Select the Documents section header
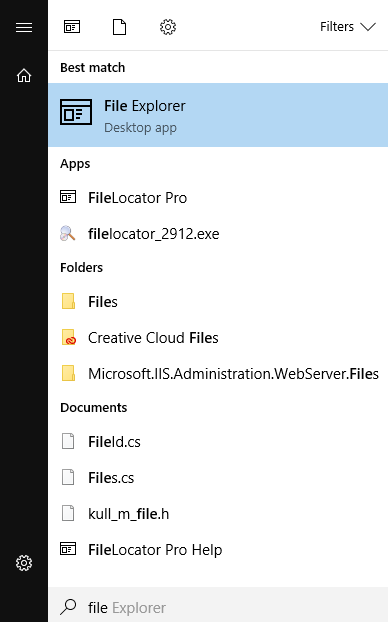 [x=94, y=407]
